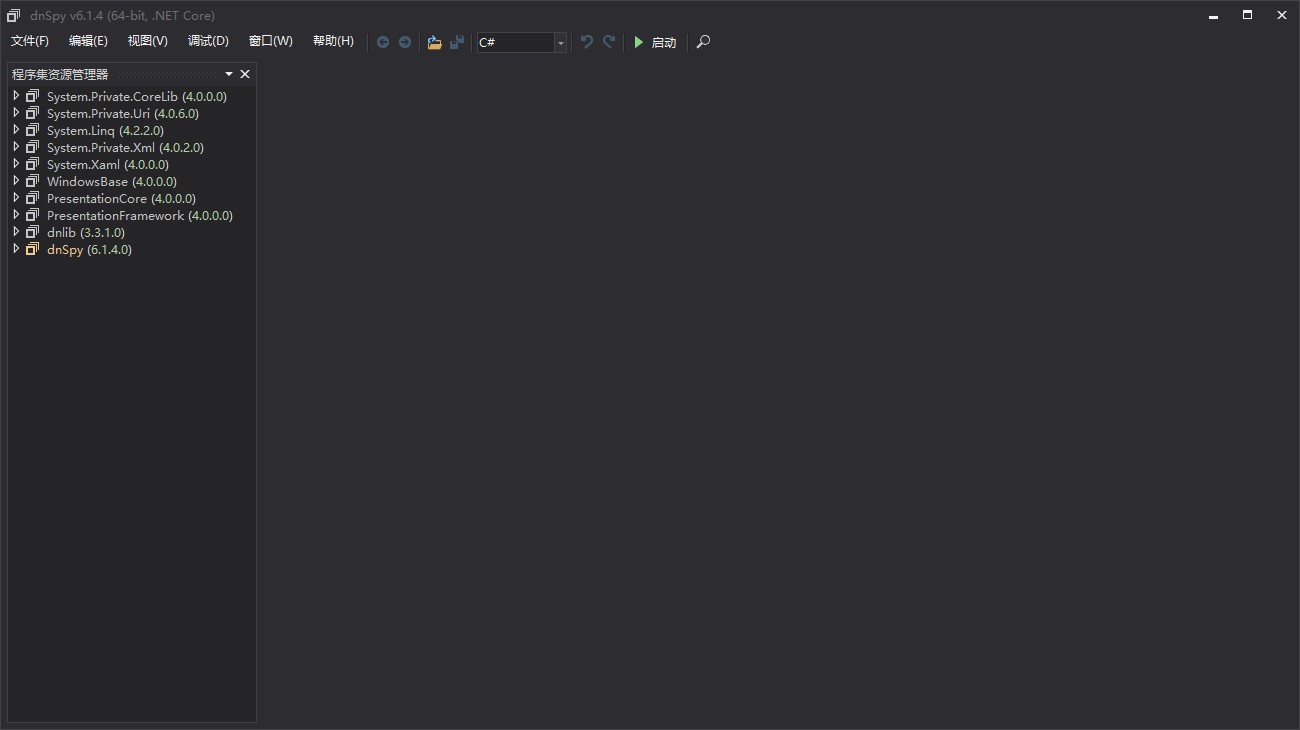Click the dnSpy app icon in title bar
The image size is (1300, 730).
click(x=13, y=15)
